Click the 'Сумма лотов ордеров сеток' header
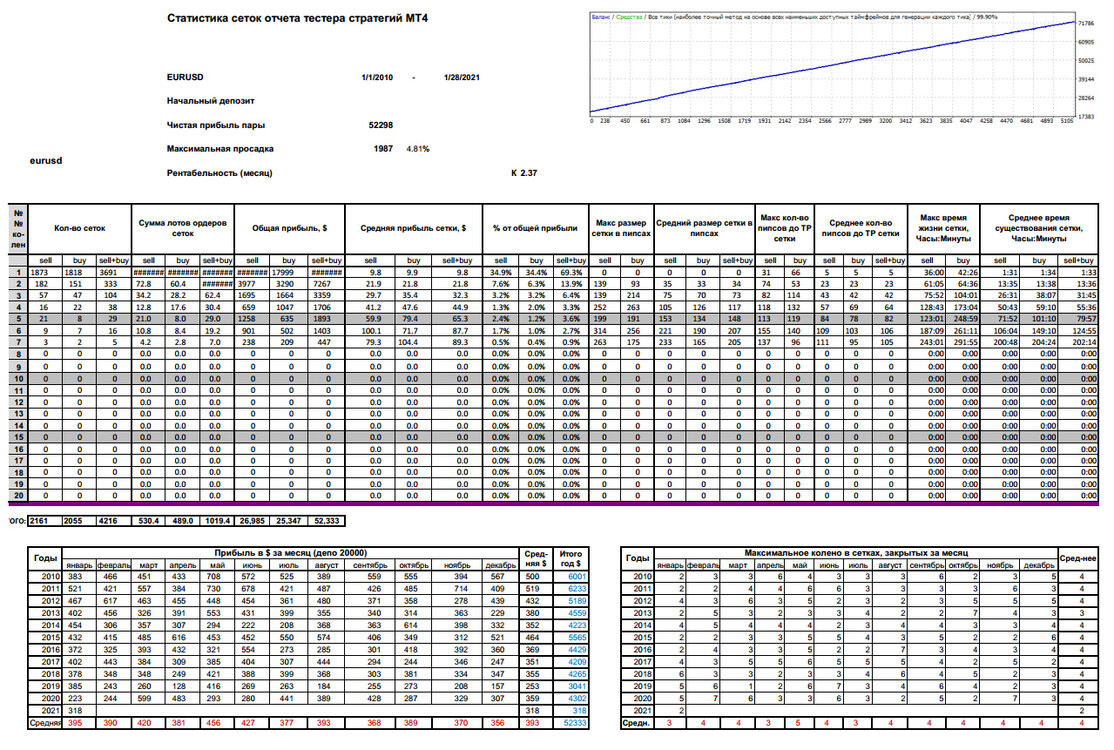The height and width of the screenshot is (750, 1114). [x=183, y=229]
